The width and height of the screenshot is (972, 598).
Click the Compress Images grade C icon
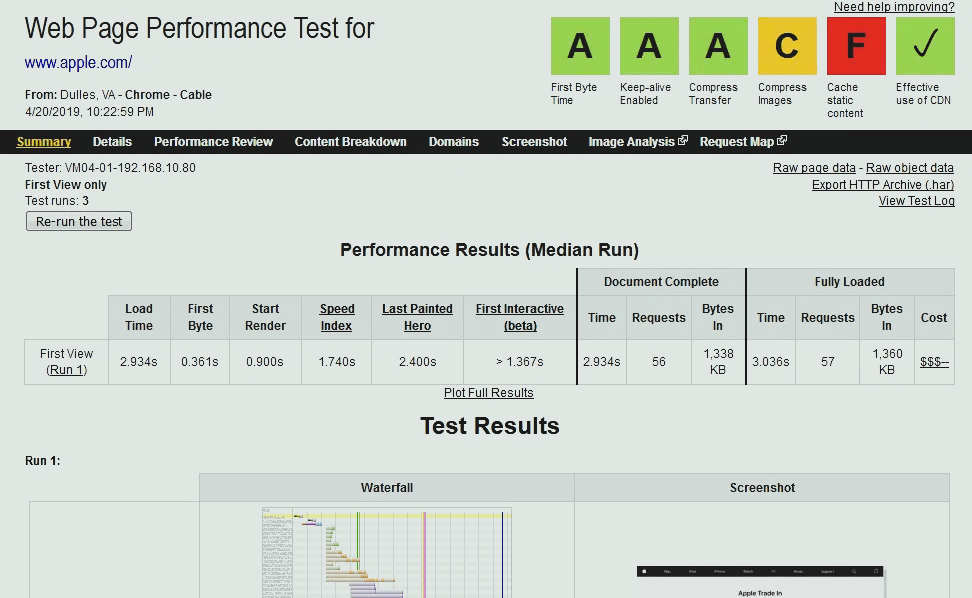[x=786, y=46]
